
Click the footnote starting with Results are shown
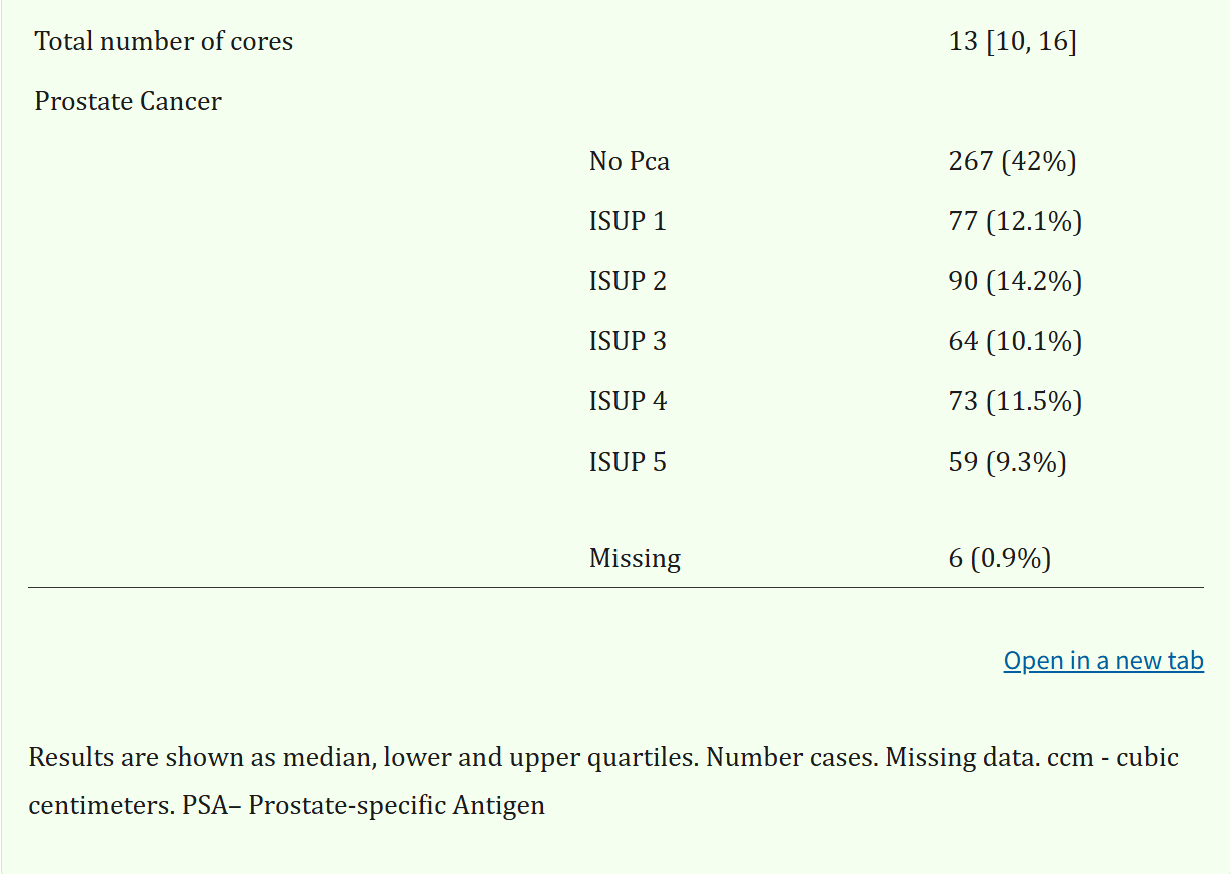pos(603,781)
